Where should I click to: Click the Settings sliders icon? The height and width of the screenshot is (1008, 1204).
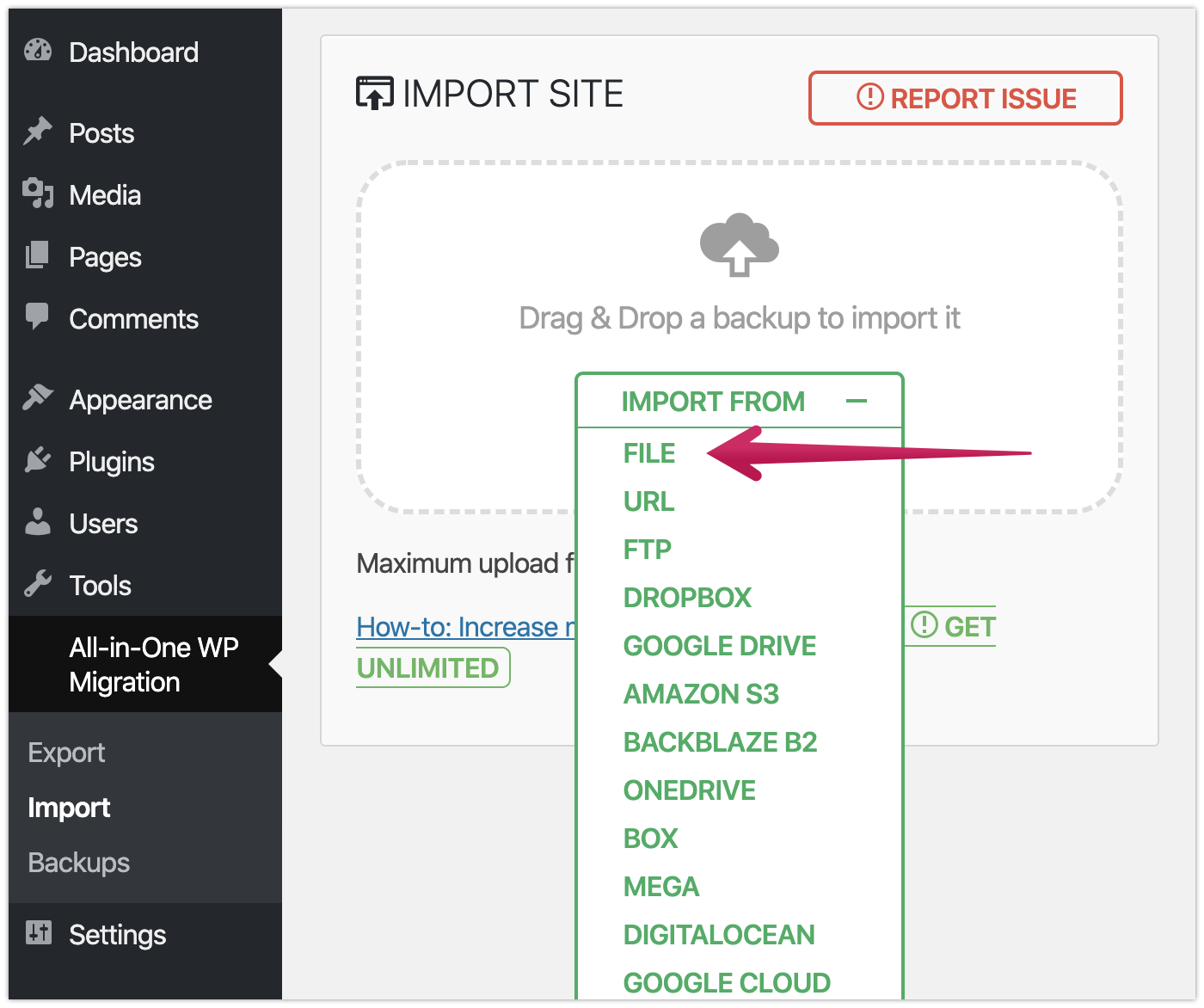click(x=39, y=932)
